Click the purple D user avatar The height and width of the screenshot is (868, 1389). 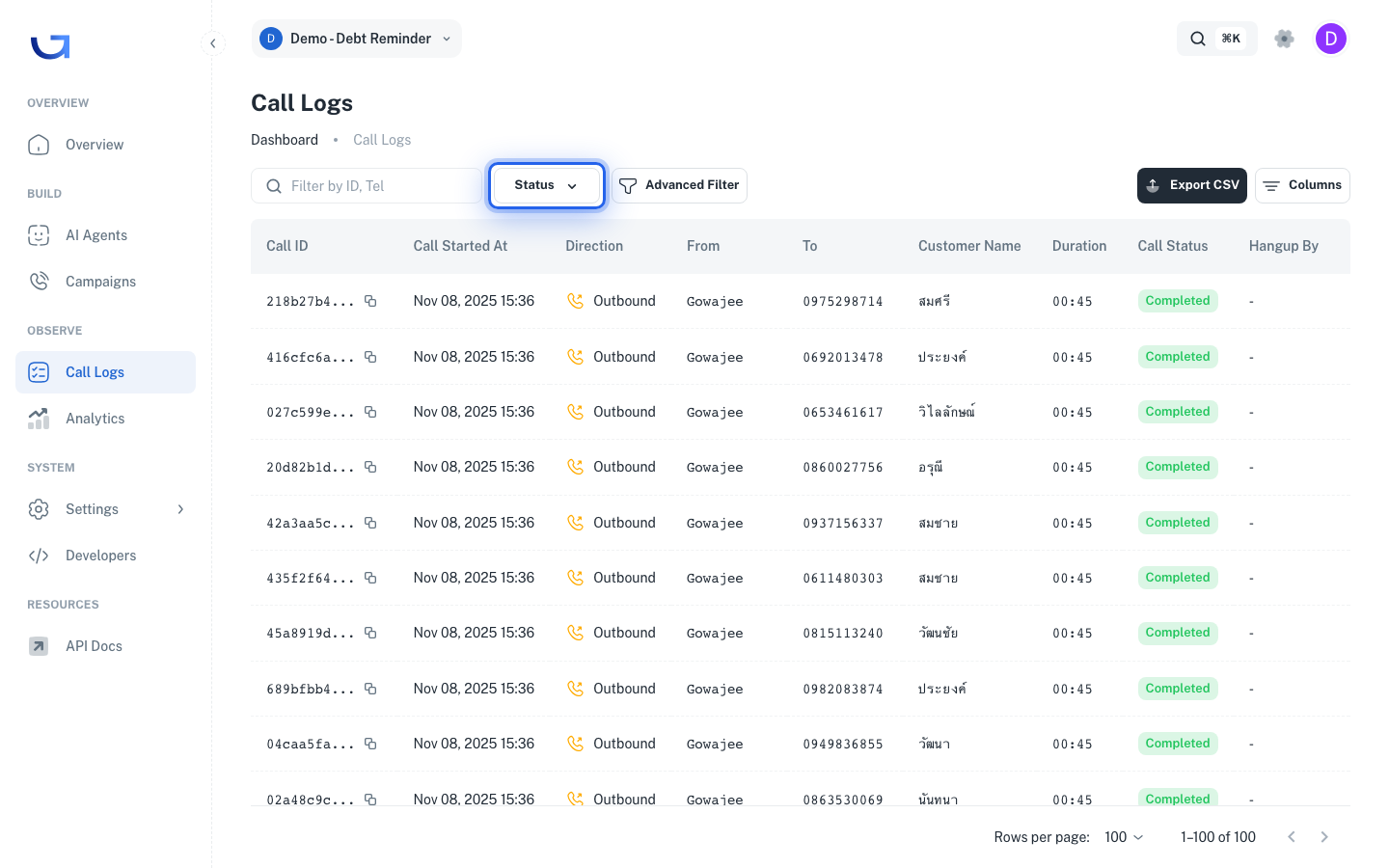click(1331, 39)
